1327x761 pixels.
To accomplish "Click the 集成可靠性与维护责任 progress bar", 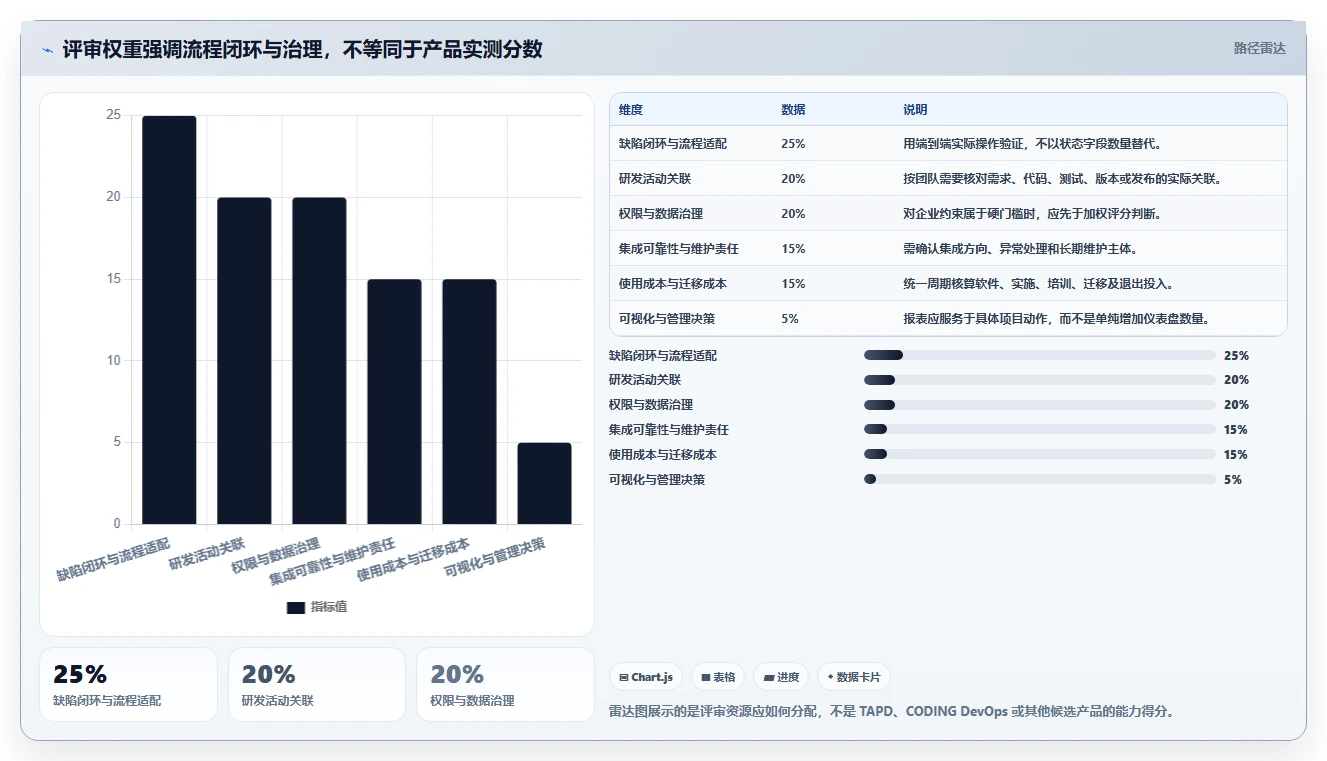I will pyautogui.click(x=1040, y=430).
